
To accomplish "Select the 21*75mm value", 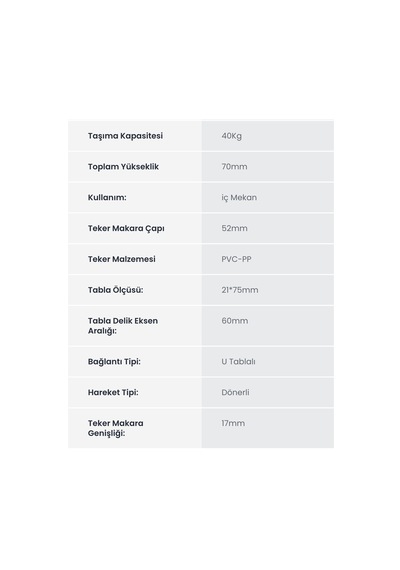I will pos(240,290).
